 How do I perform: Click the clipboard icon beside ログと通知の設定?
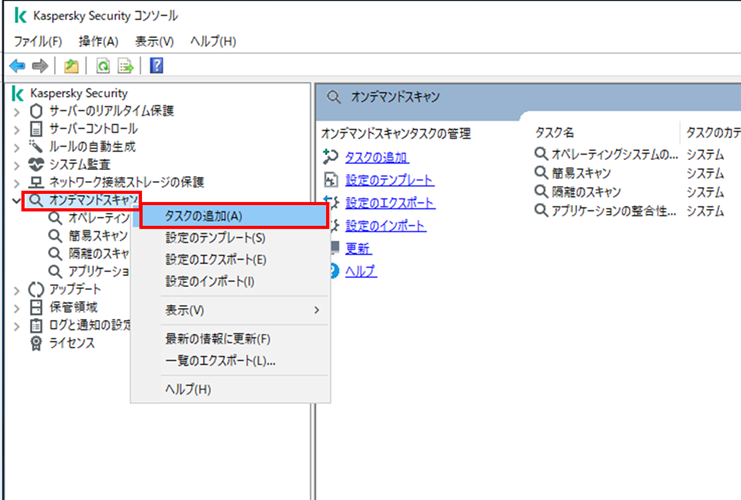36,325
